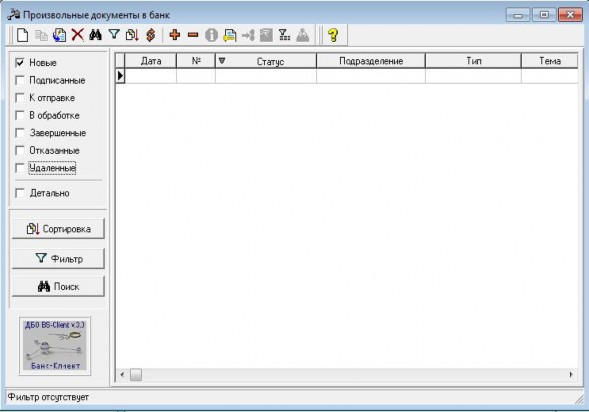Open help with yellow question mark icon
This screenshot has height=412, width=589.
[333, 35]
